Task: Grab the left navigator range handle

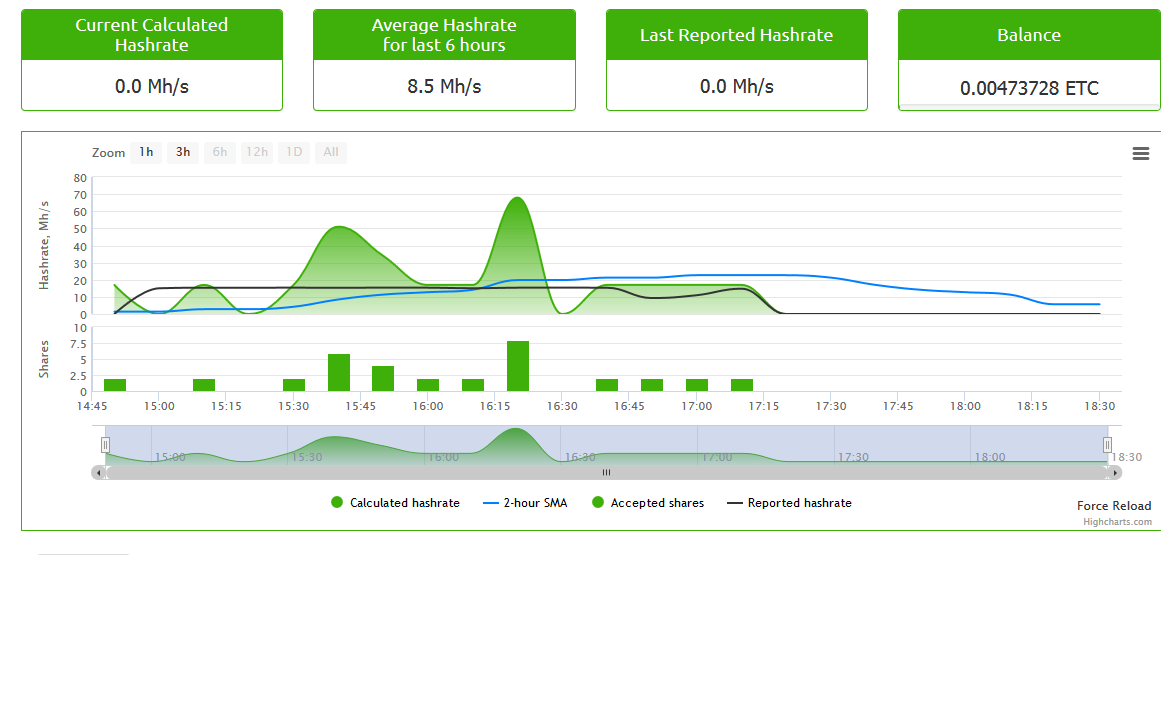Action: pos(105,445)
